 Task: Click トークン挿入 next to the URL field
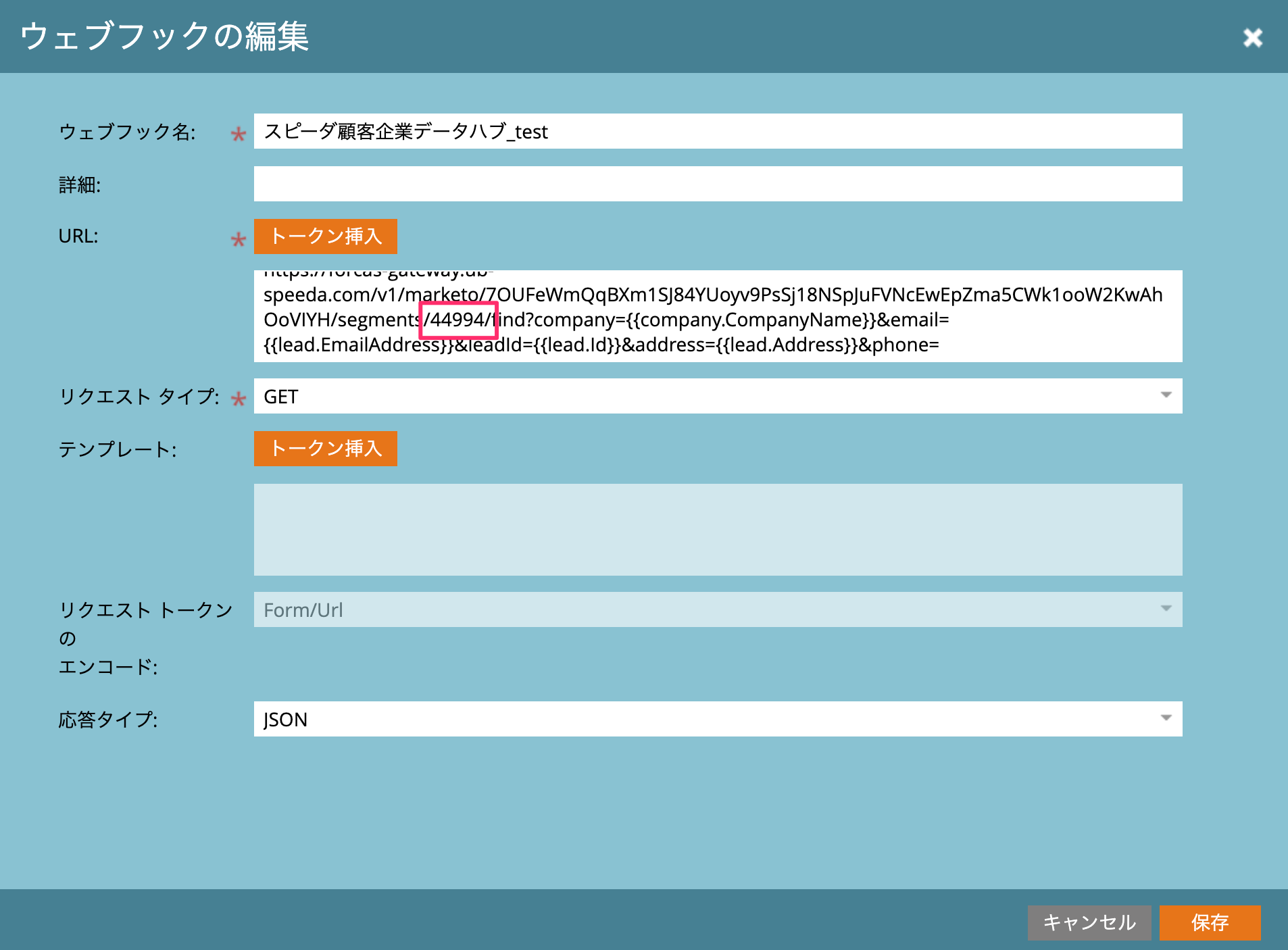click(x=325, y=236)
